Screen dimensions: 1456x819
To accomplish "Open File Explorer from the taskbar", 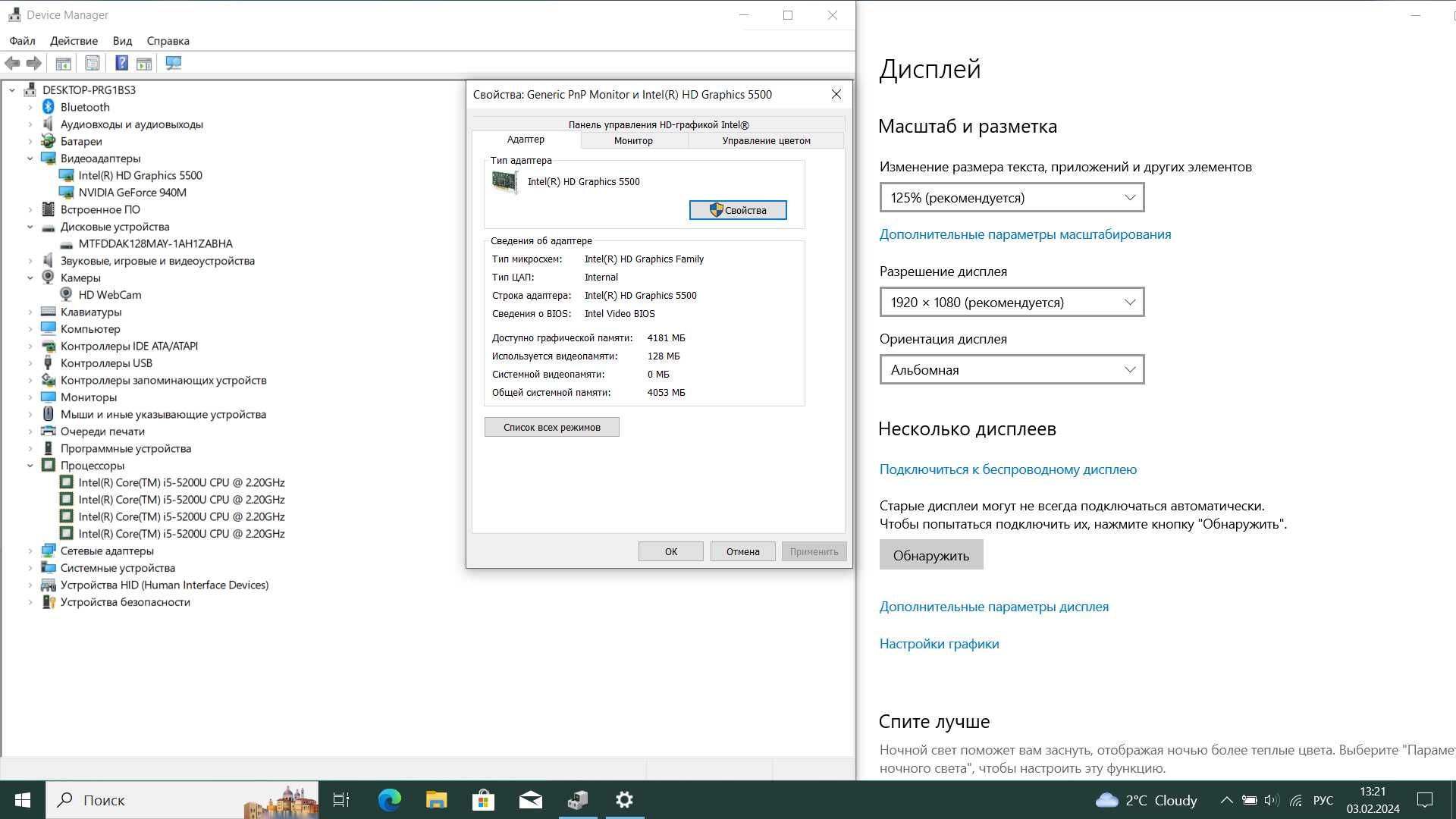I will click(436, 800).
